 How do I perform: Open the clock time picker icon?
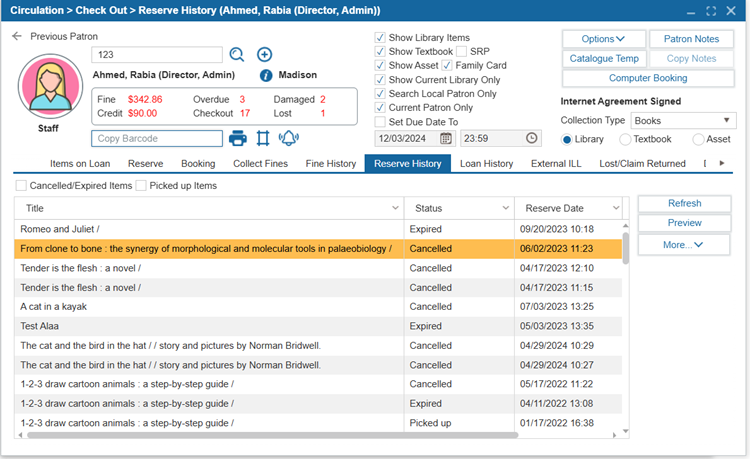(x=532, y=138)
